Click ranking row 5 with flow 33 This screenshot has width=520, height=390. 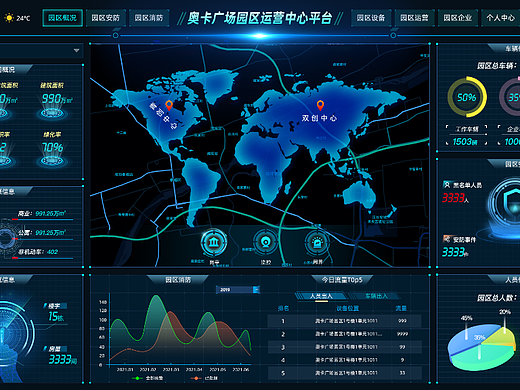[x=344, y=373]
